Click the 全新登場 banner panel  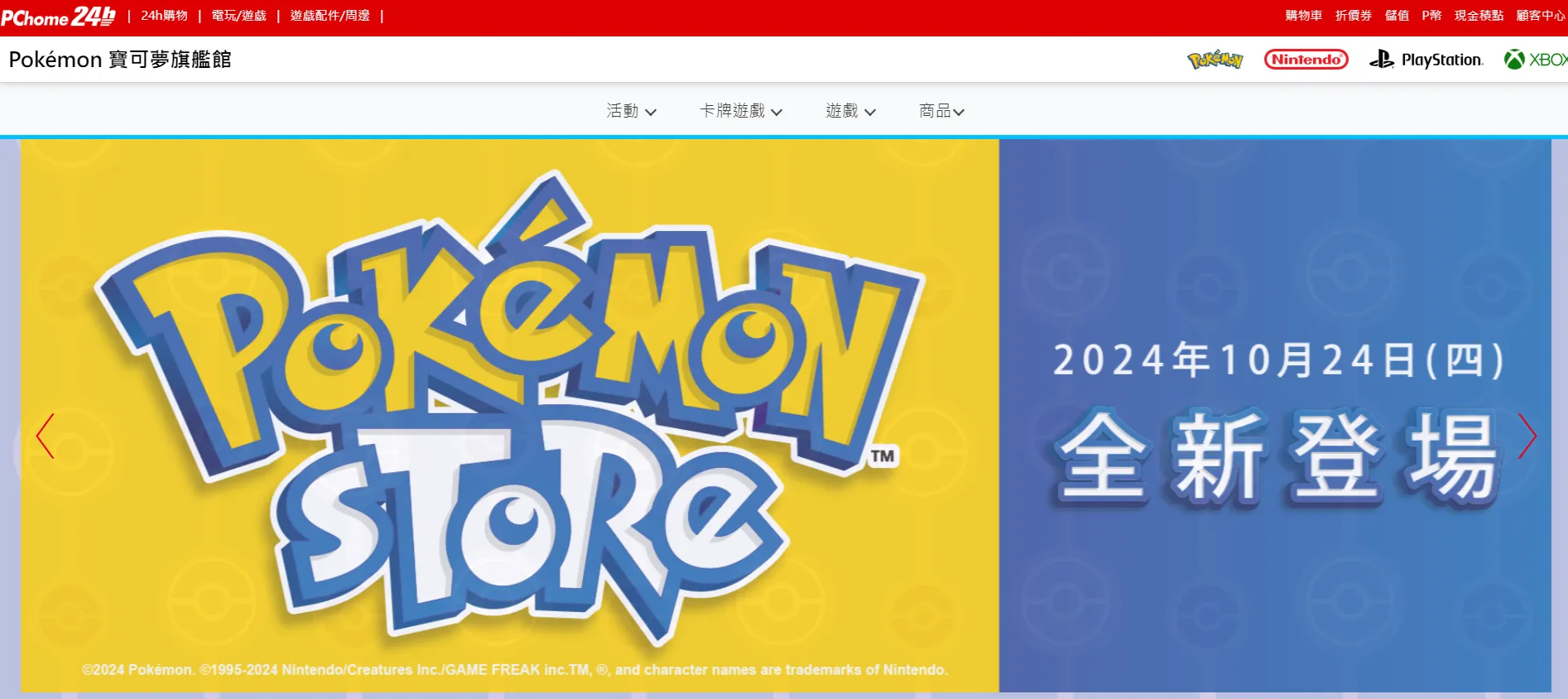(x=1275, y=416)
